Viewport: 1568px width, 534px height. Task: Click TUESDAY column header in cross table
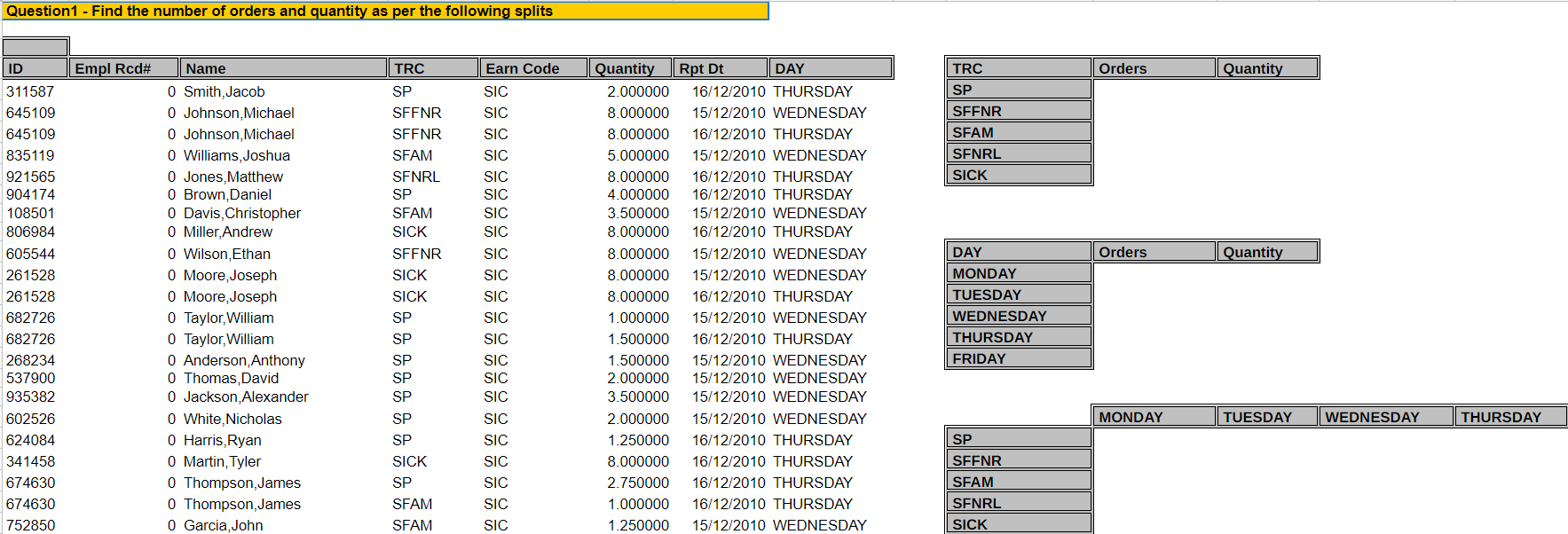(x=1267, y=417)
